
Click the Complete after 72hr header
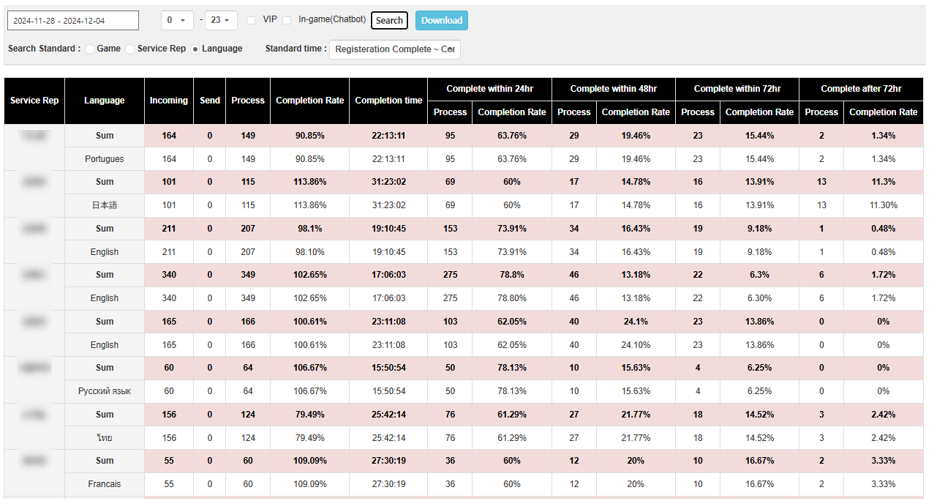click(x=861, y=89)
